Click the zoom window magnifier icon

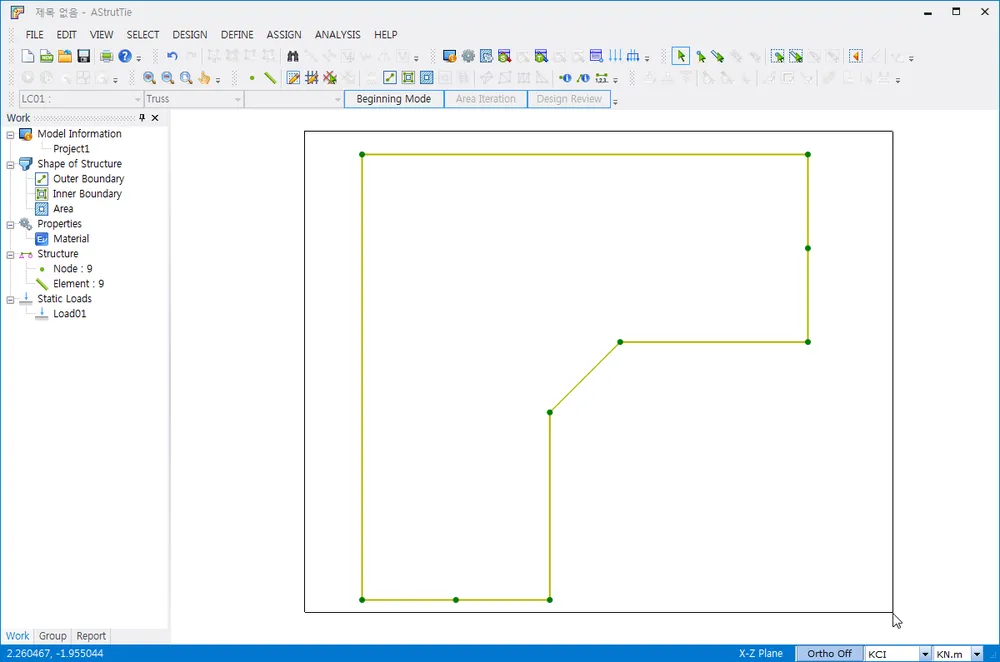[x=186, y=78]
